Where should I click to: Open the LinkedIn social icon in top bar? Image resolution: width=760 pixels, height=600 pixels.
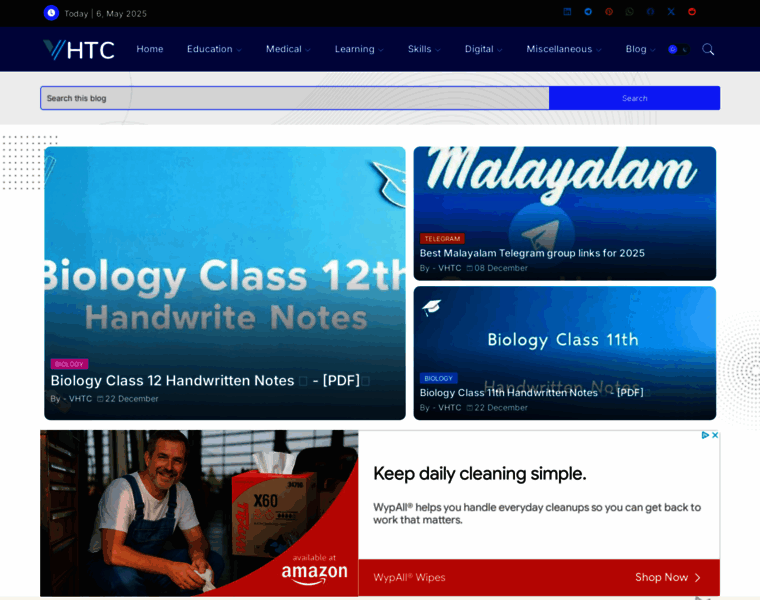[x=567, y=12]
